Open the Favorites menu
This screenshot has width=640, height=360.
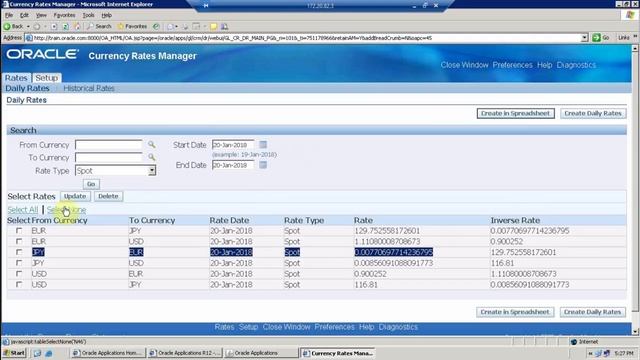tap(64, 15)
